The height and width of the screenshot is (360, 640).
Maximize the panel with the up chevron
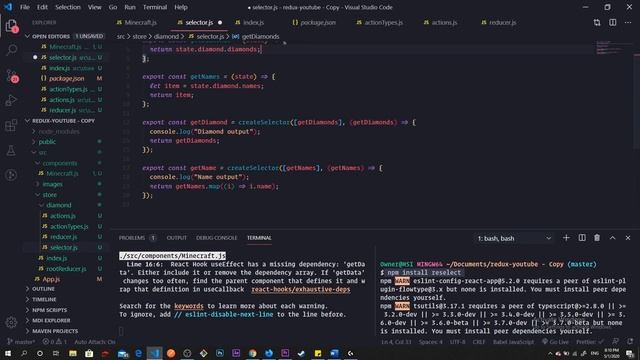click(x=613, y=238)
